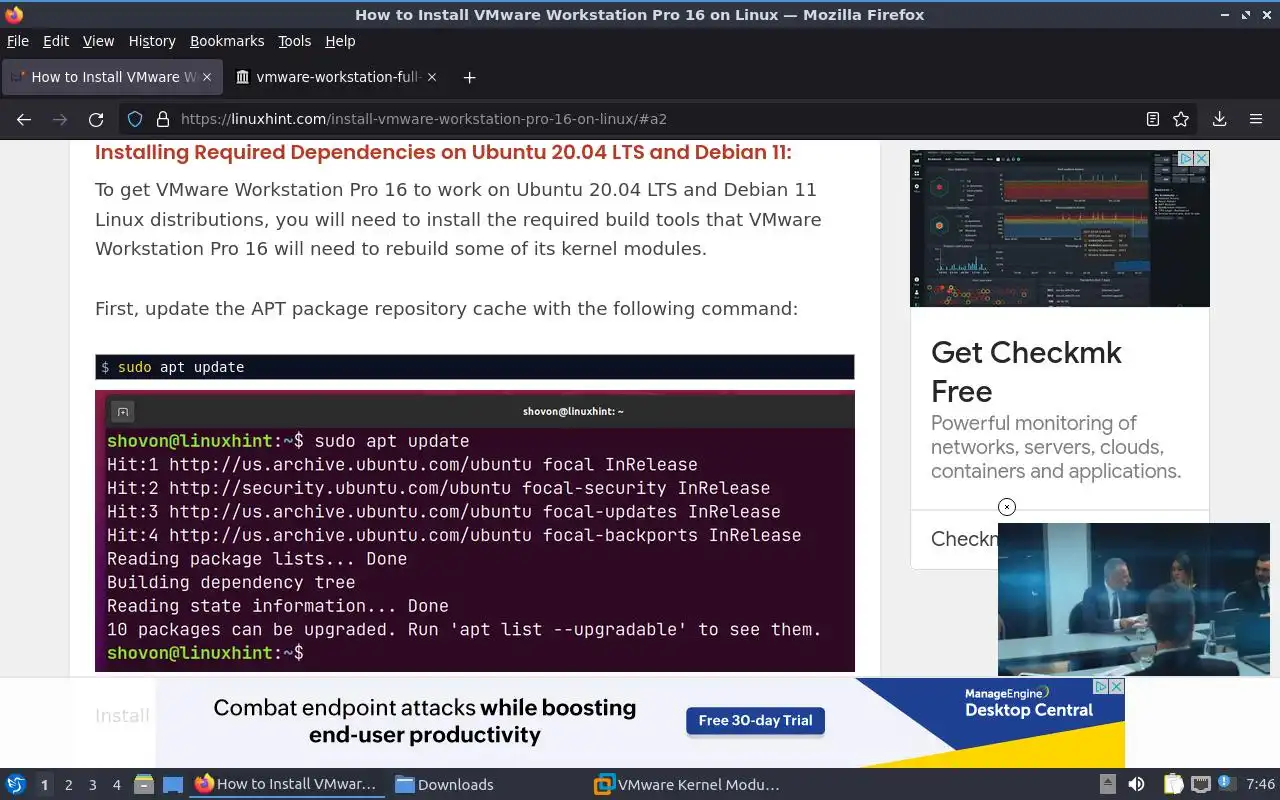
Task: Click 'First, update the APT package' sentence
Action: tap(446, 309)
